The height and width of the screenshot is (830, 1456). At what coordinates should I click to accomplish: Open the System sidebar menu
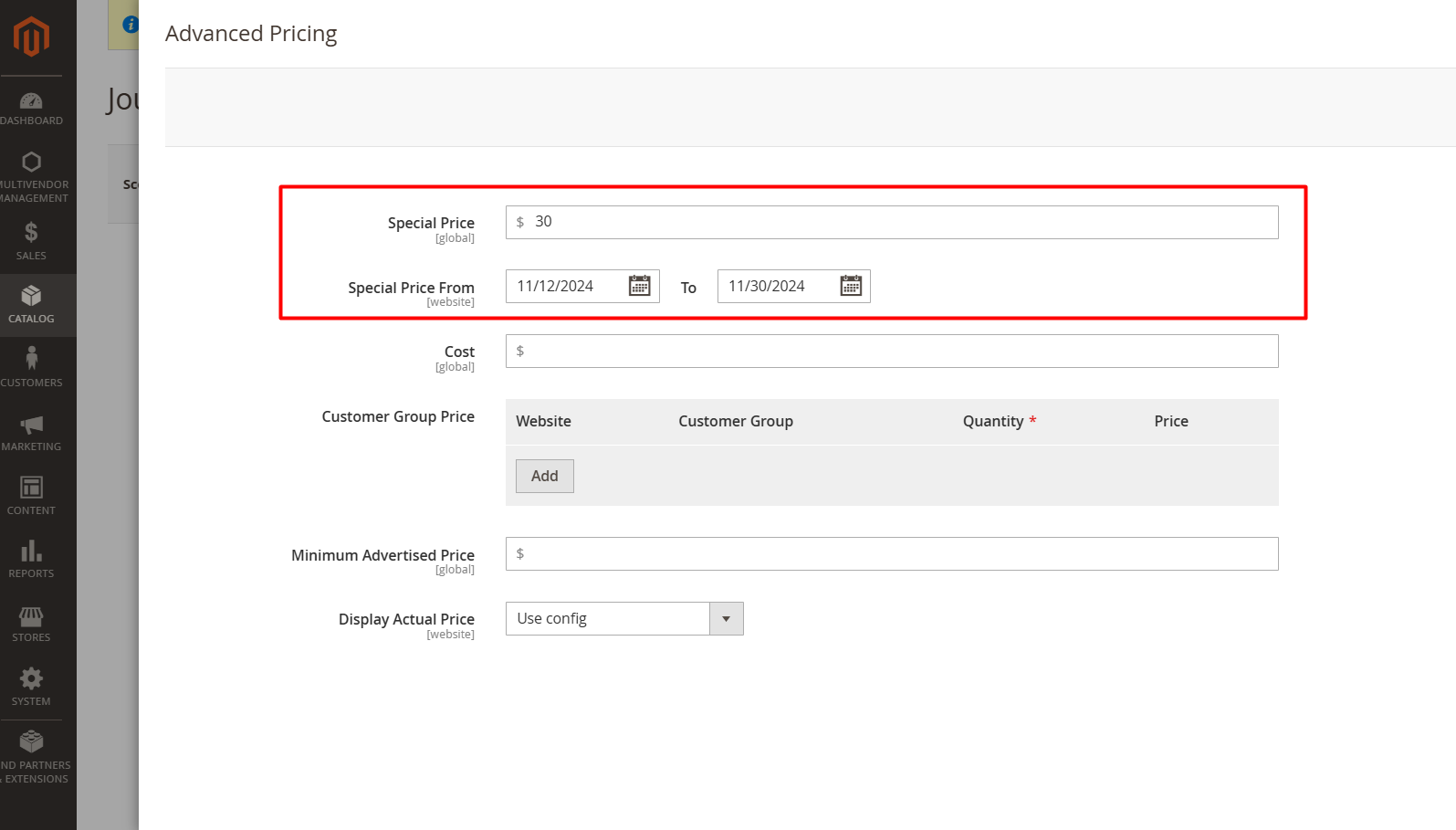[x=31, y=687]
